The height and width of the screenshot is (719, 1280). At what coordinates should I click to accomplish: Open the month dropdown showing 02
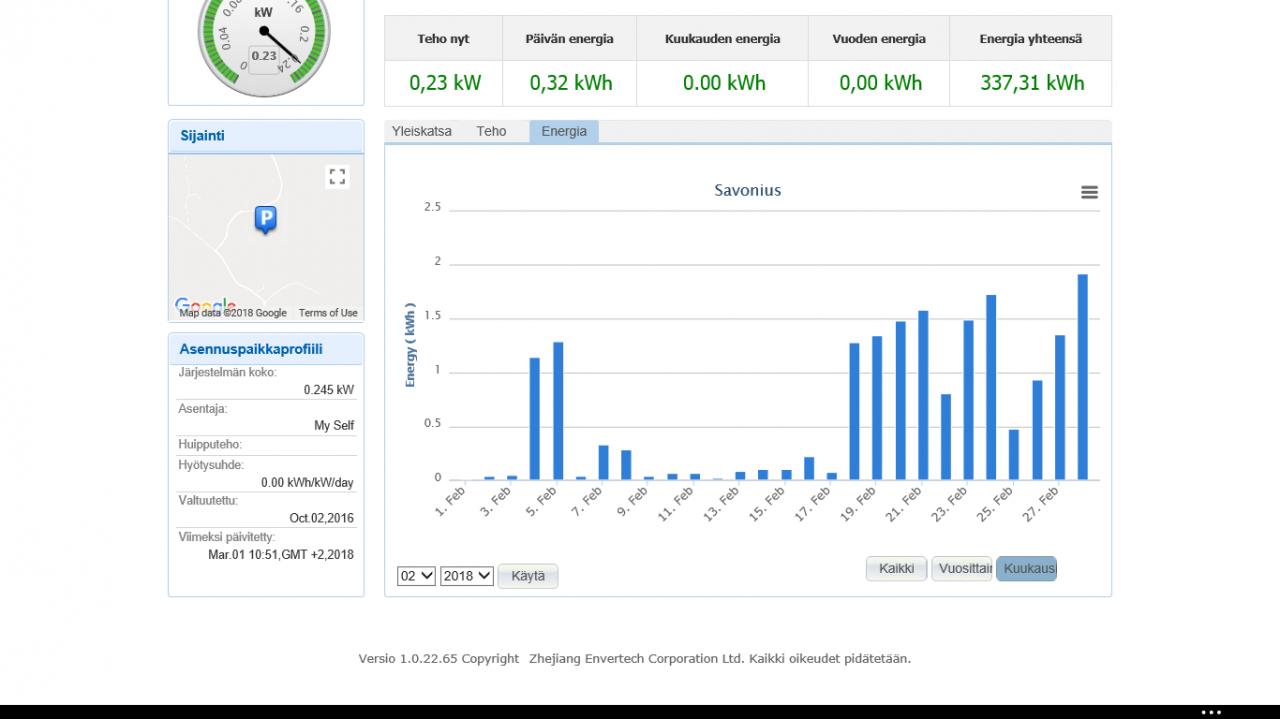pos(416,576)
